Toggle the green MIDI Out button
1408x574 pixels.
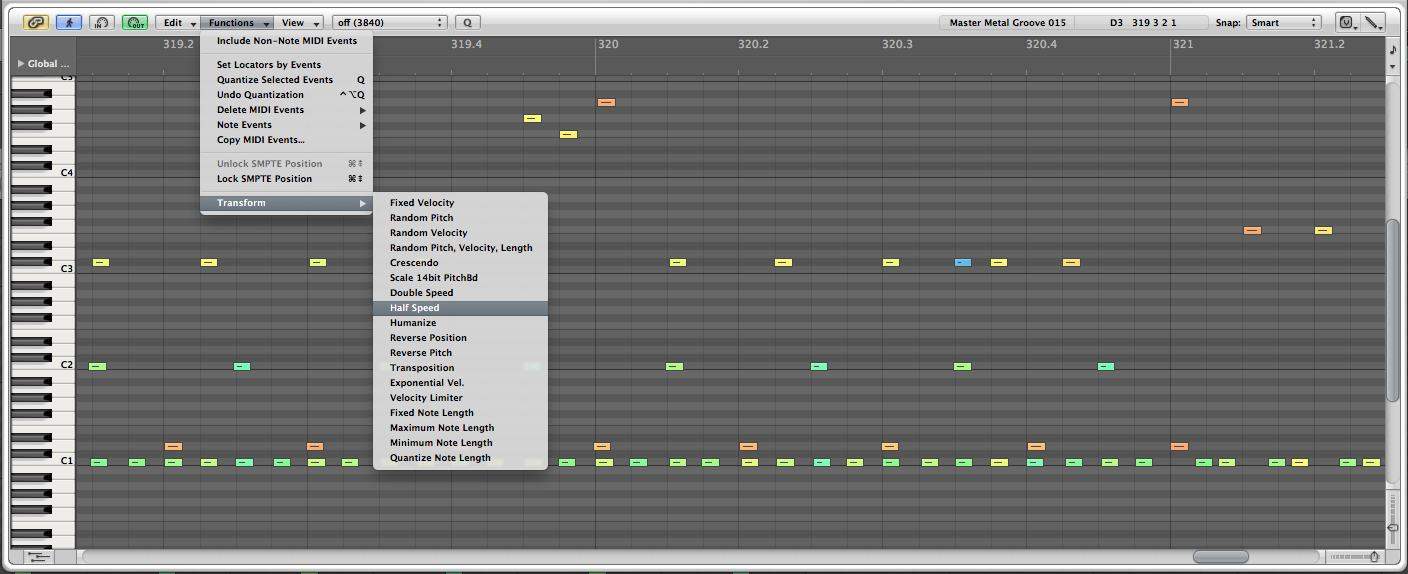coord(134,22)
